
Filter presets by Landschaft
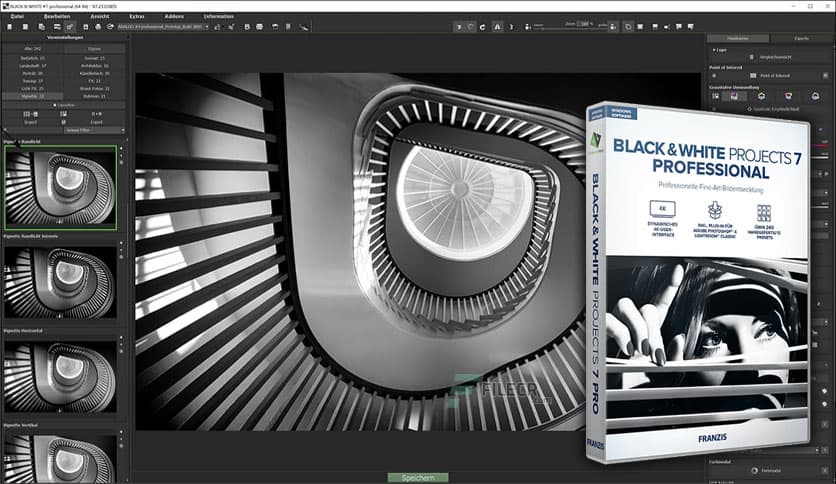(x=33, y=66)
